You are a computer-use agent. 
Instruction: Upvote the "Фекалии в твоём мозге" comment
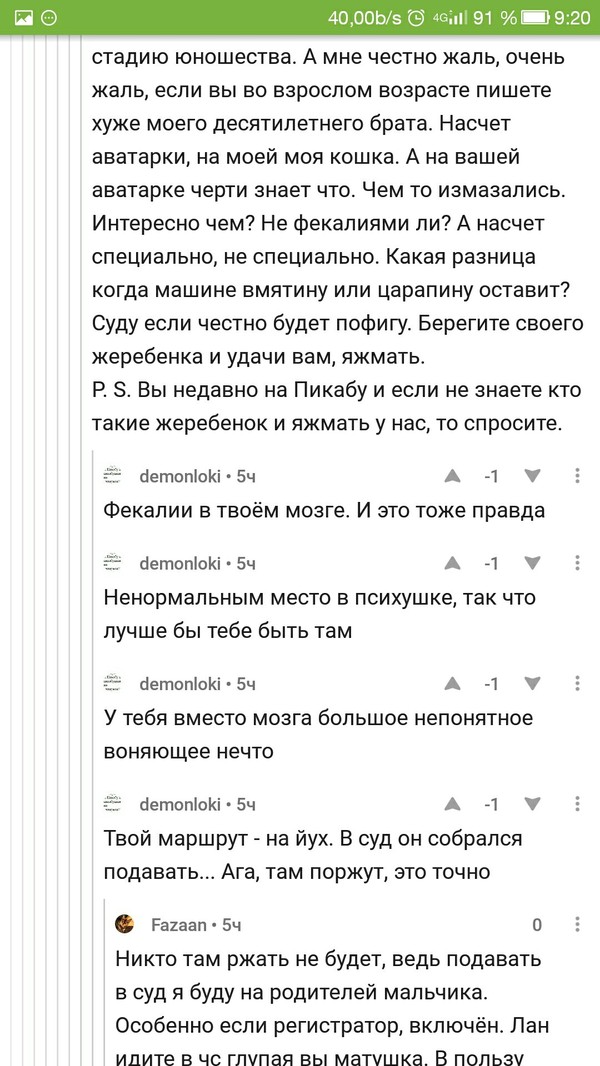(453, 476)
